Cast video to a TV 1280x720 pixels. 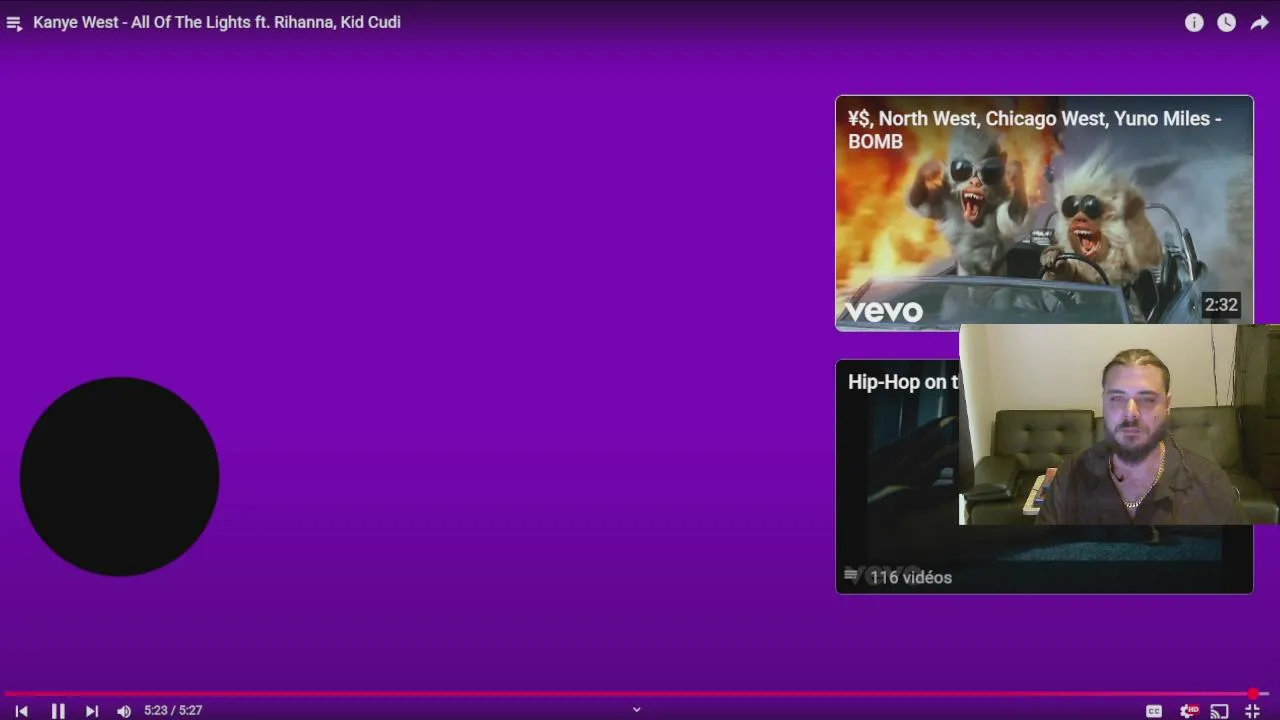tap(1219, 711)
